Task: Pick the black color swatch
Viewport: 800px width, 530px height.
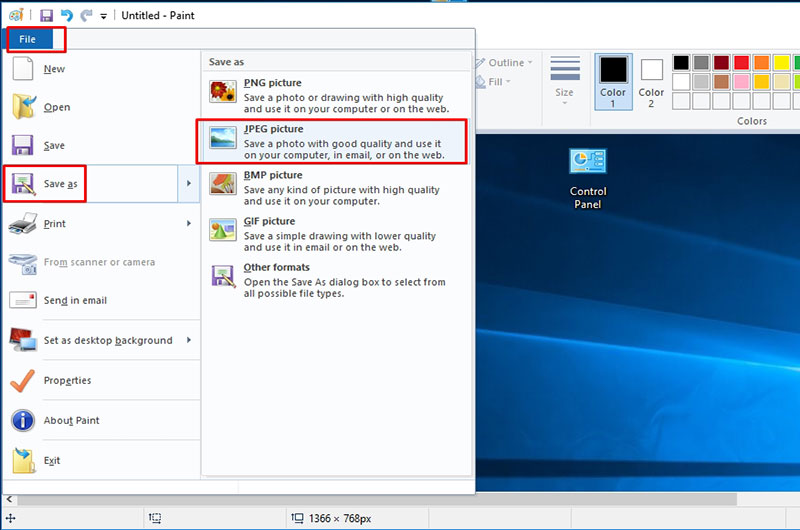Action: coord(681,63)
